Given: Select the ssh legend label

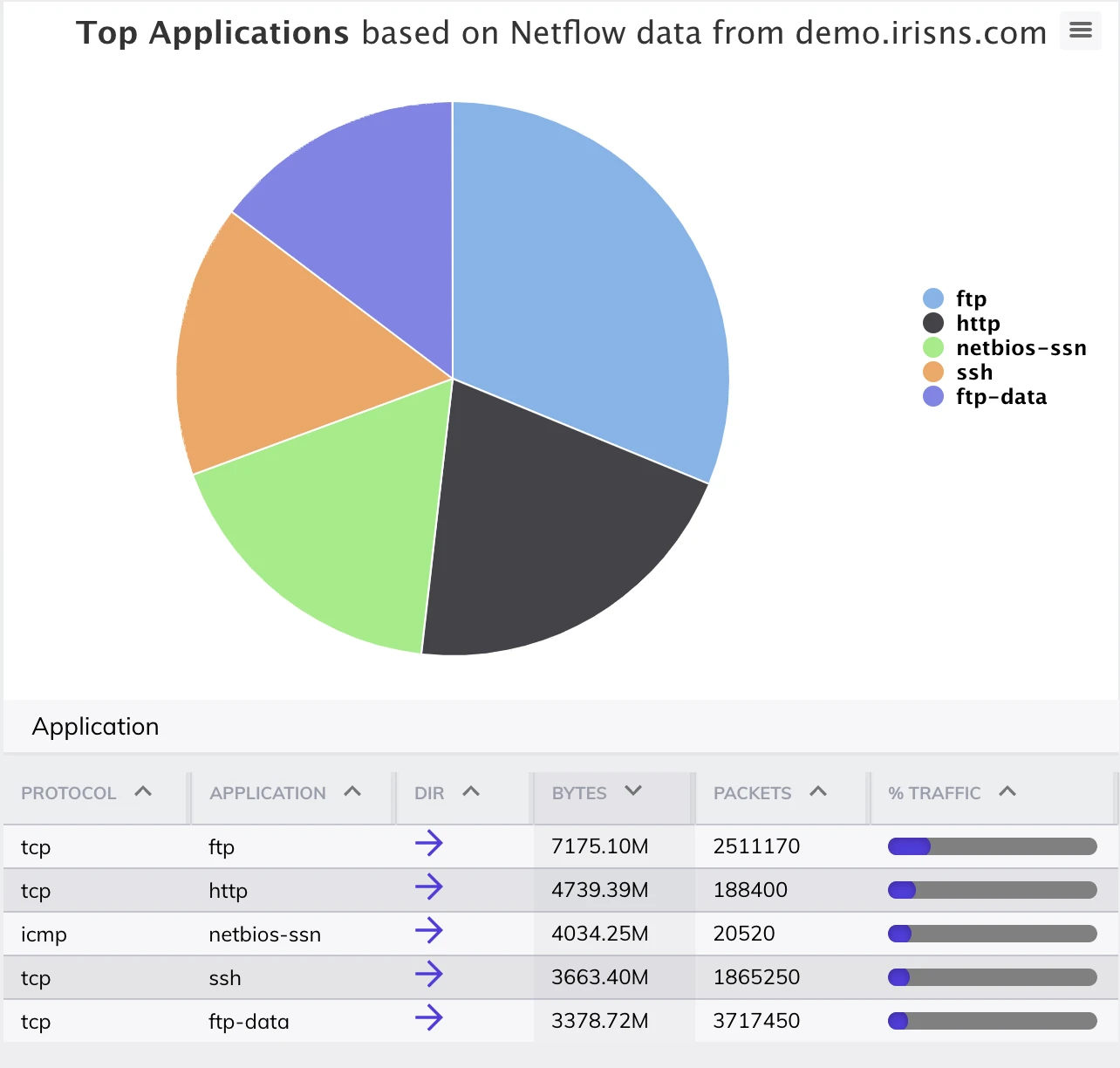Looking at the screenshot, I should 973,372.
